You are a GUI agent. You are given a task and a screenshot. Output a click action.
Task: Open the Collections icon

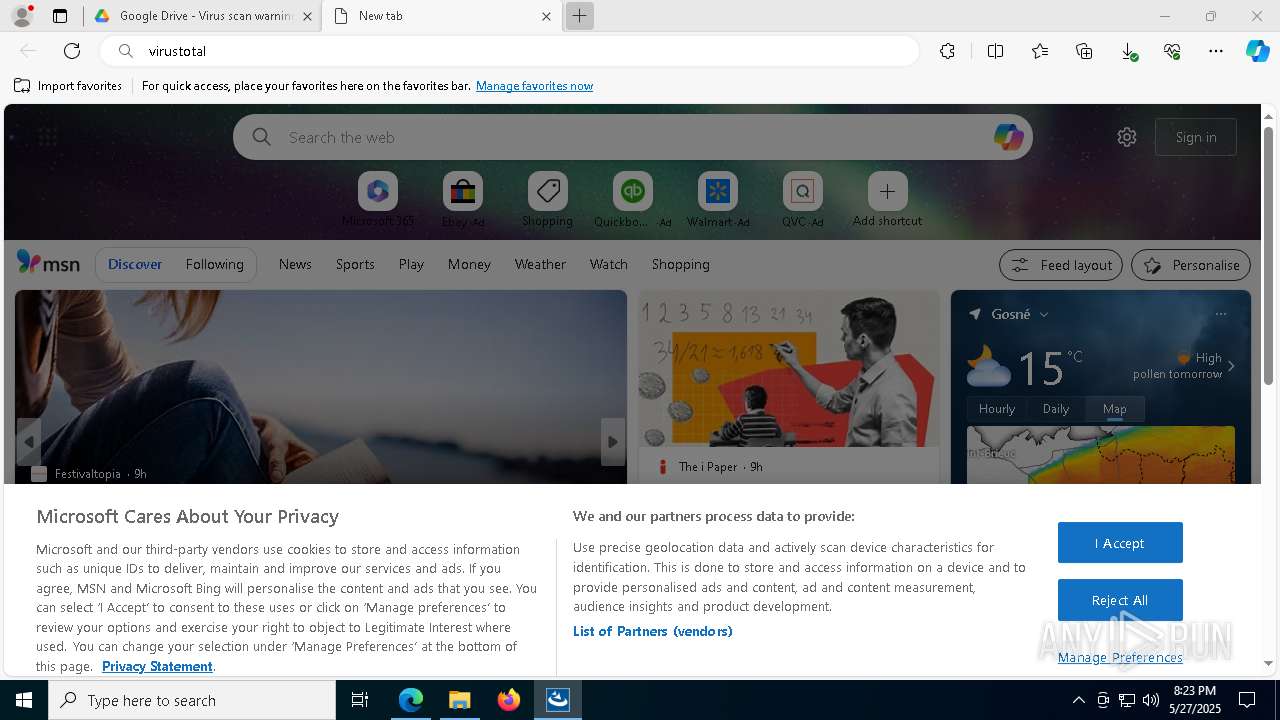coord(1084,51)
